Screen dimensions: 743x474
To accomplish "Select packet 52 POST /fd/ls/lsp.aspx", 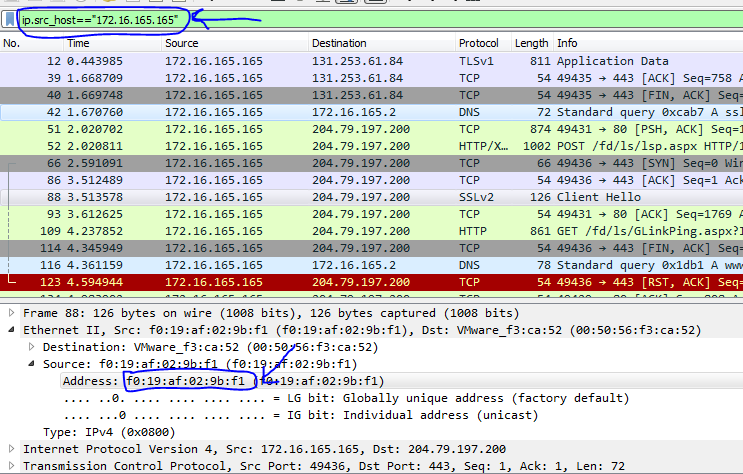I will 372,146.
